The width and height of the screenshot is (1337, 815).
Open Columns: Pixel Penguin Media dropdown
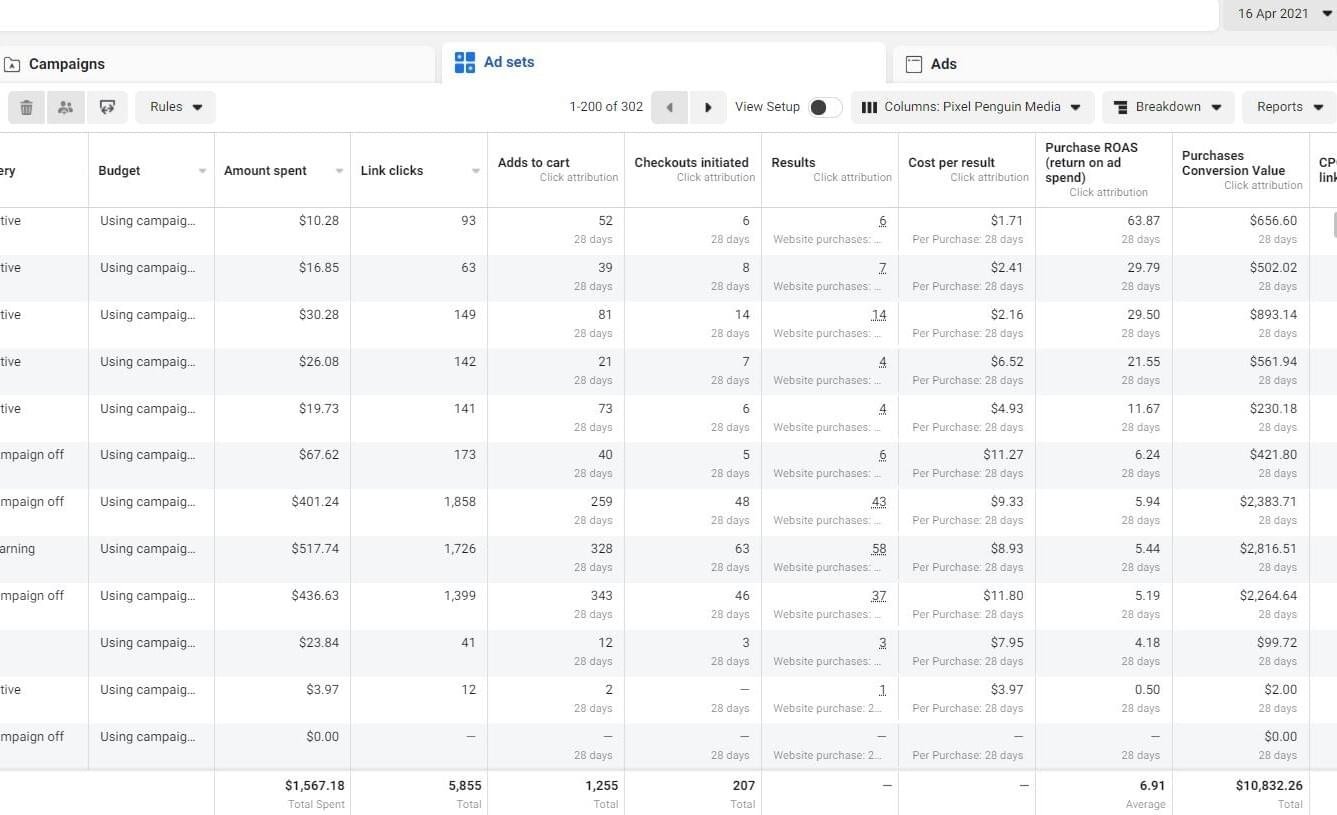click(x=970, y=107)
